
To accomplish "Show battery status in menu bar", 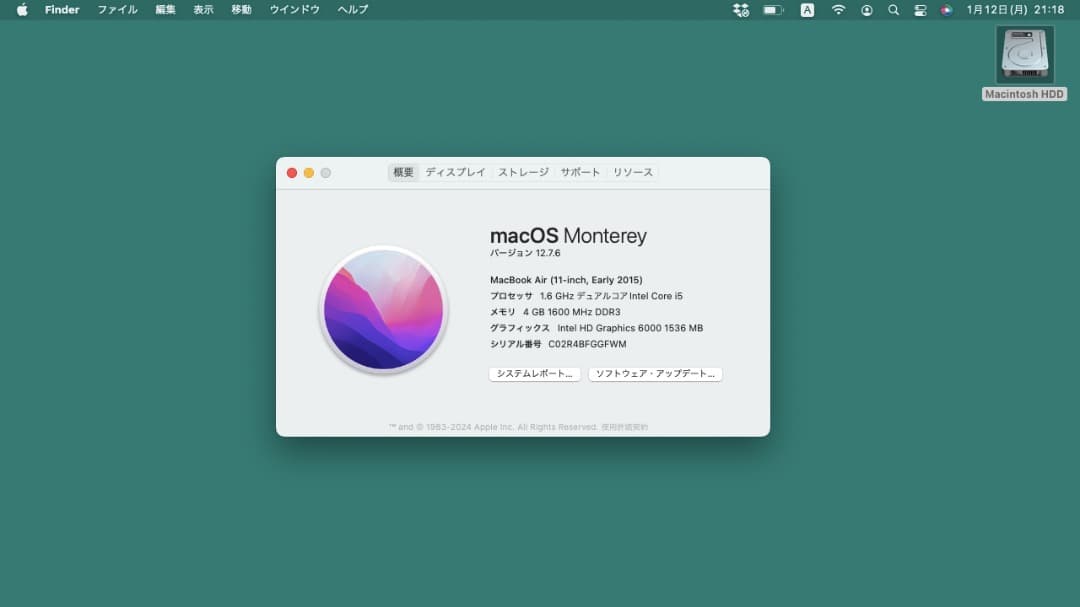I will tap(773, 10).
